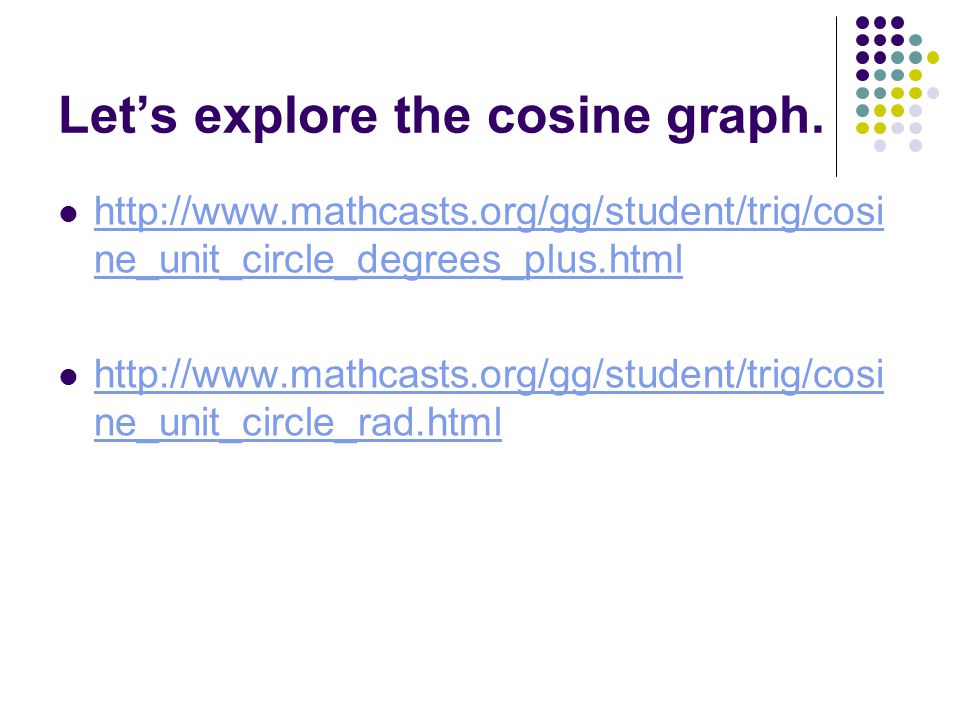
Task: Click the word "the" in the slide title
Action: click(x=432, y=114)
